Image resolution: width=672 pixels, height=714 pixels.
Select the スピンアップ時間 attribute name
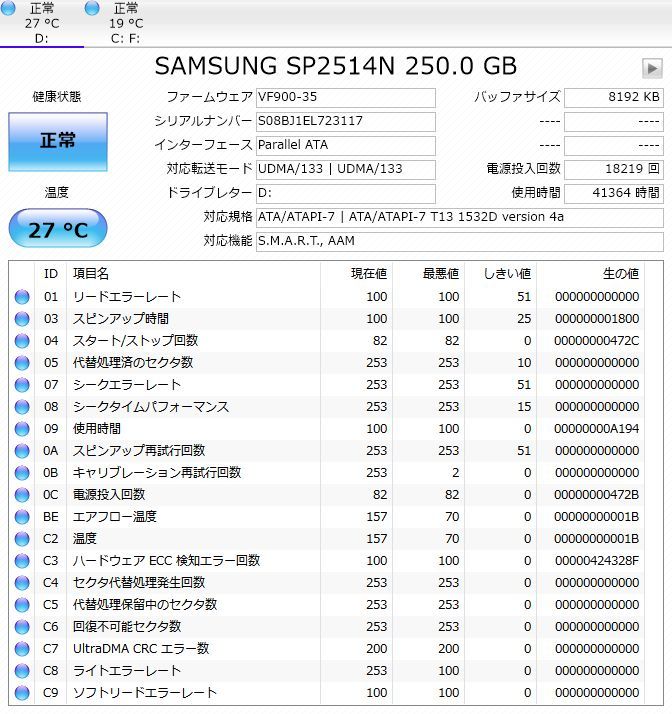[x=121, y=319]
